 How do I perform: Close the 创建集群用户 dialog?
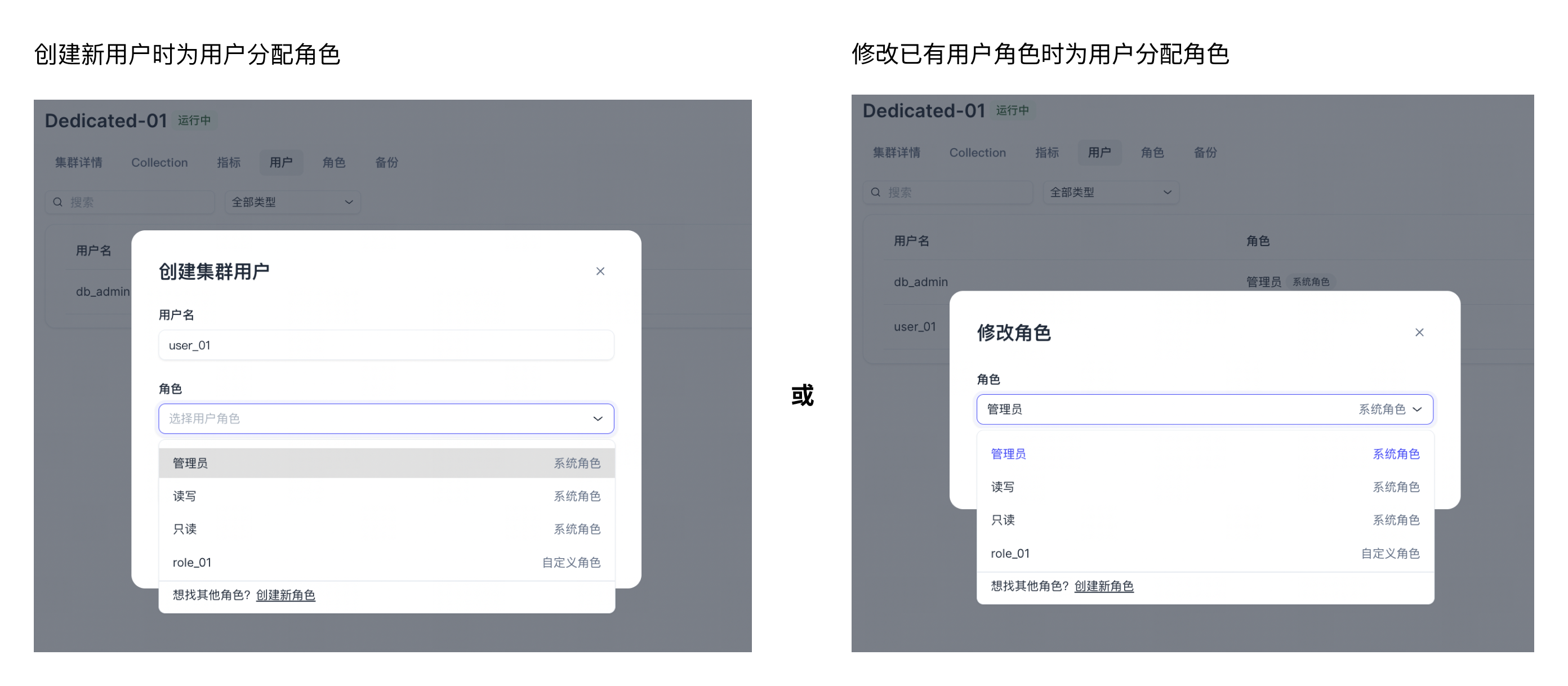click(x=600, y=271)
